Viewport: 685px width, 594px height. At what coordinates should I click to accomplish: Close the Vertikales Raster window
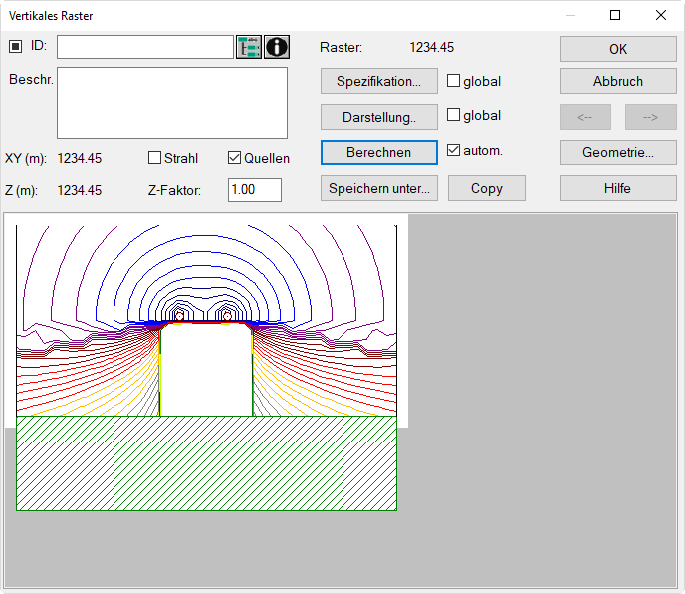[661, 15]
